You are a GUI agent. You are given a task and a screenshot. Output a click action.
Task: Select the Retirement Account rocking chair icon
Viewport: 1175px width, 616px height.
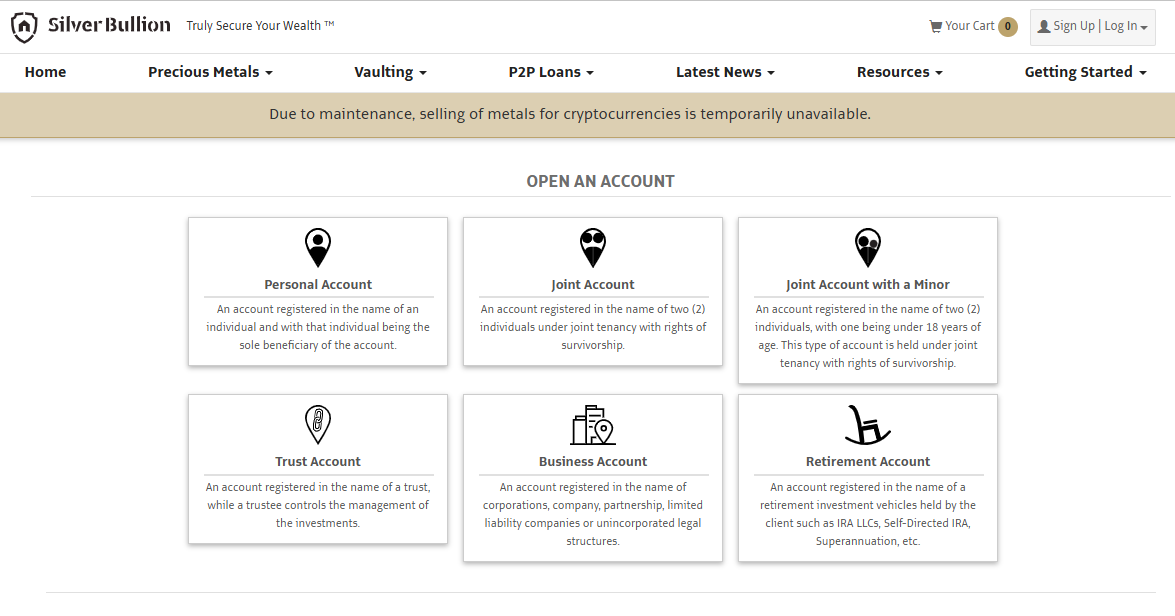(x=868, y=425)
